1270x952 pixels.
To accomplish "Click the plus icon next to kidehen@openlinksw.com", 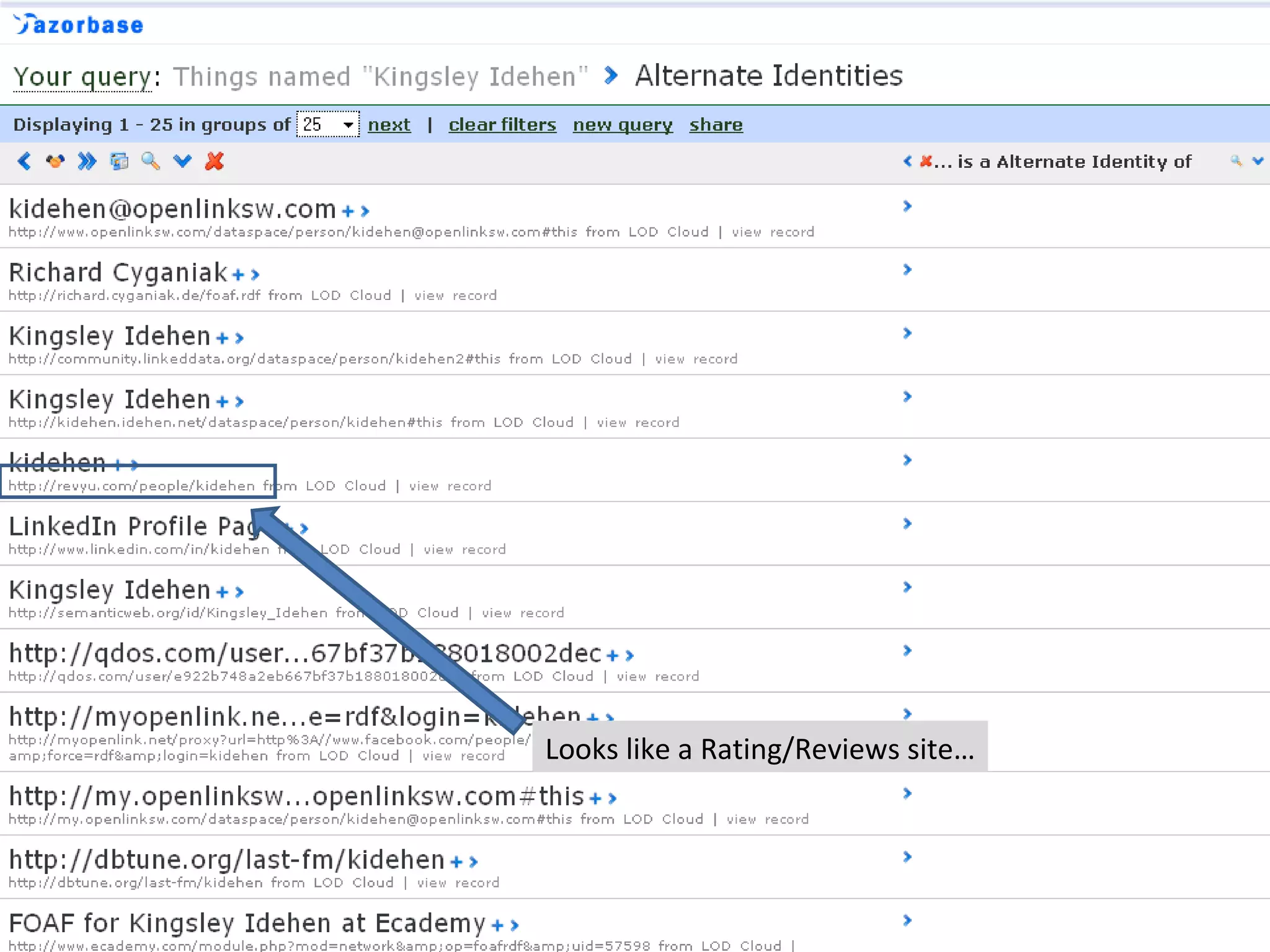I will tap(348, 211).
